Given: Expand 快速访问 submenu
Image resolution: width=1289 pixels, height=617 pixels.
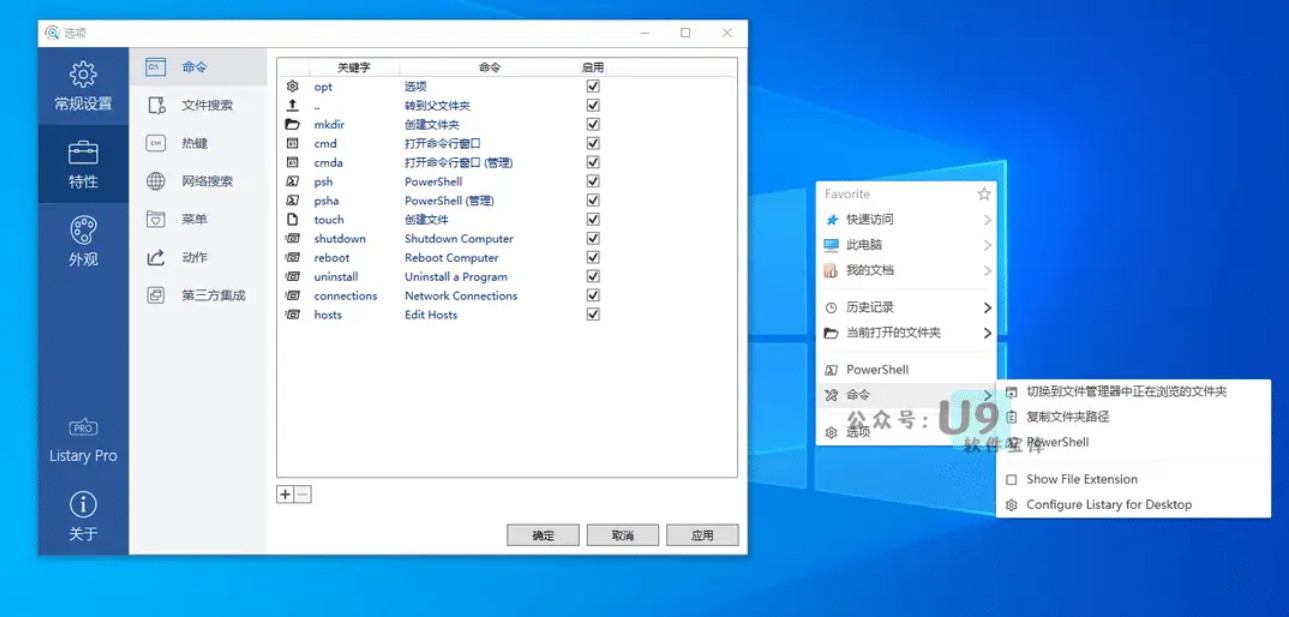Looking at the screenshot, I should pos(987,219).
